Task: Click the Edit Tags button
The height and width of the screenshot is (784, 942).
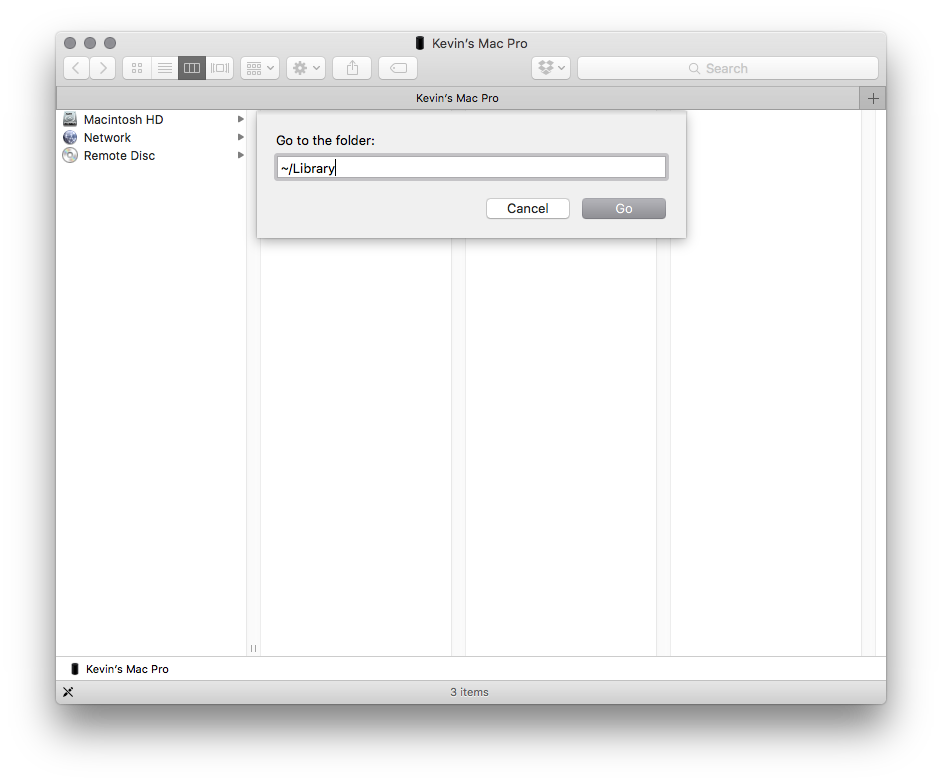Action: (x=398, y=68)
